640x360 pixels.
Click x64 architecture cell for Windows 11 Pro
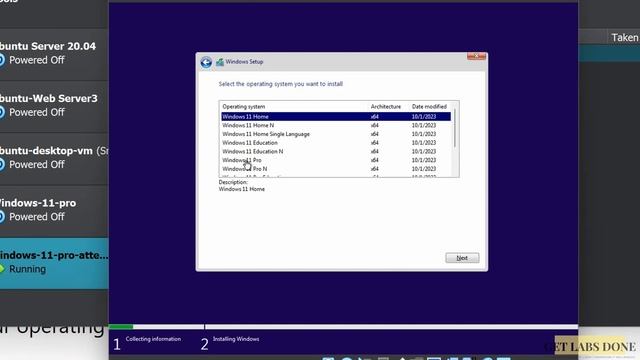point(375,160)
